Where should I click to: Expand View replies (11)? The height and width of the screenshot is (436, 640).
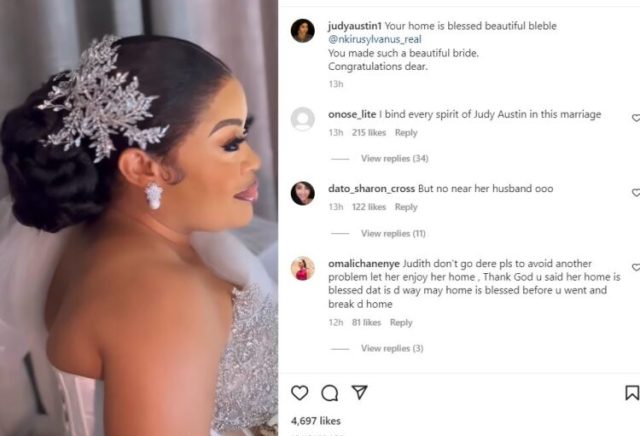coord(393,234)
